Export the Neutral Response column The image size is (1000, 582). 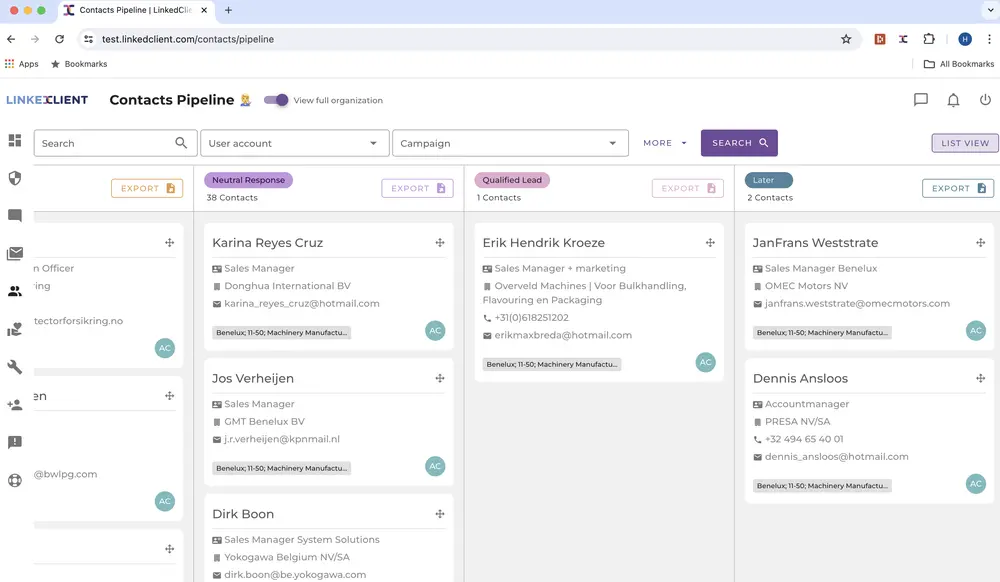tap(418, 188)
